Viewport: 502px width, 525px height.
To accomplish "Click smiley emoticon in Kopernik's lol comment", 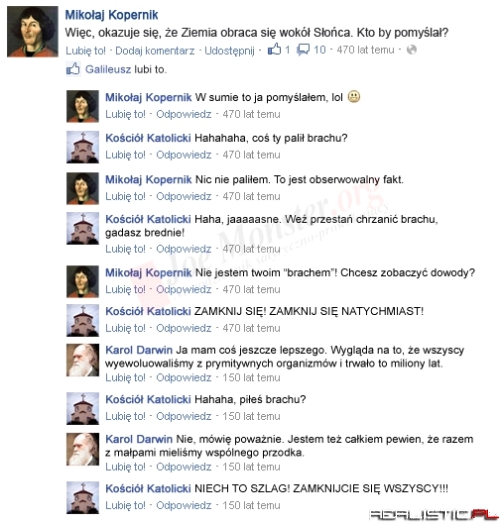I will 354,96.
